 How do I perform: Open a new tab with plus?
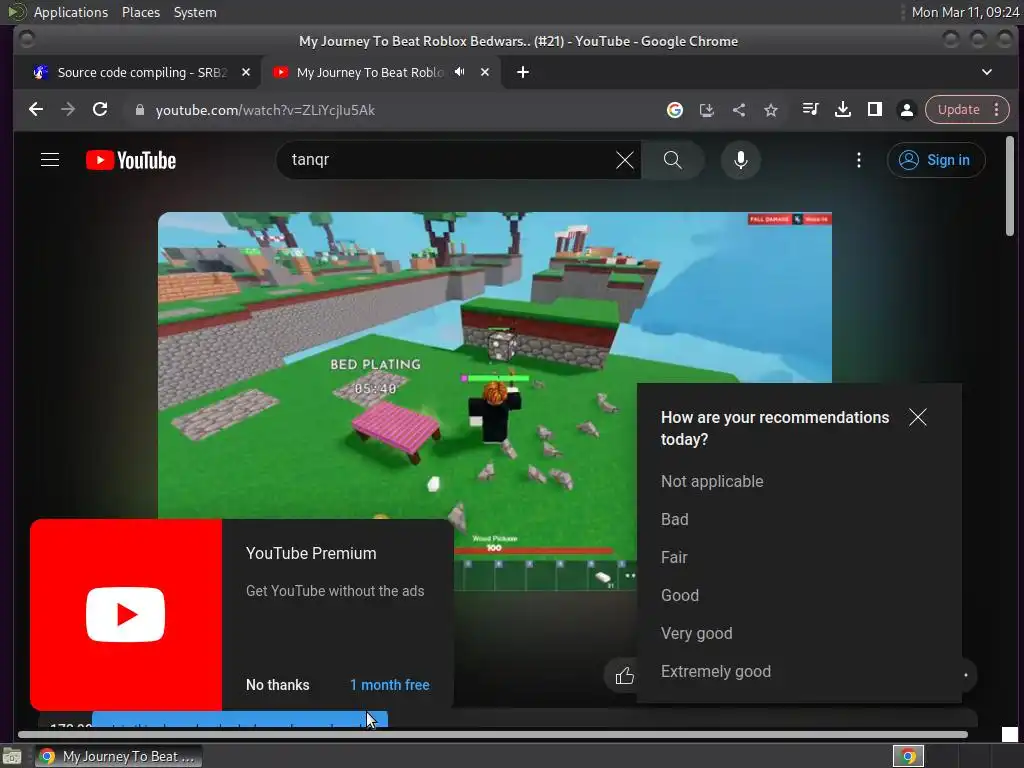pos(522,72)
